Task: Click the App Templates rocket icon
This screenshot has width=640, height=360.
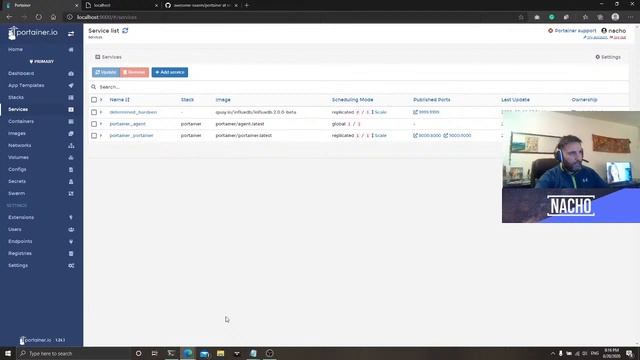Action: tap(71, 85)
